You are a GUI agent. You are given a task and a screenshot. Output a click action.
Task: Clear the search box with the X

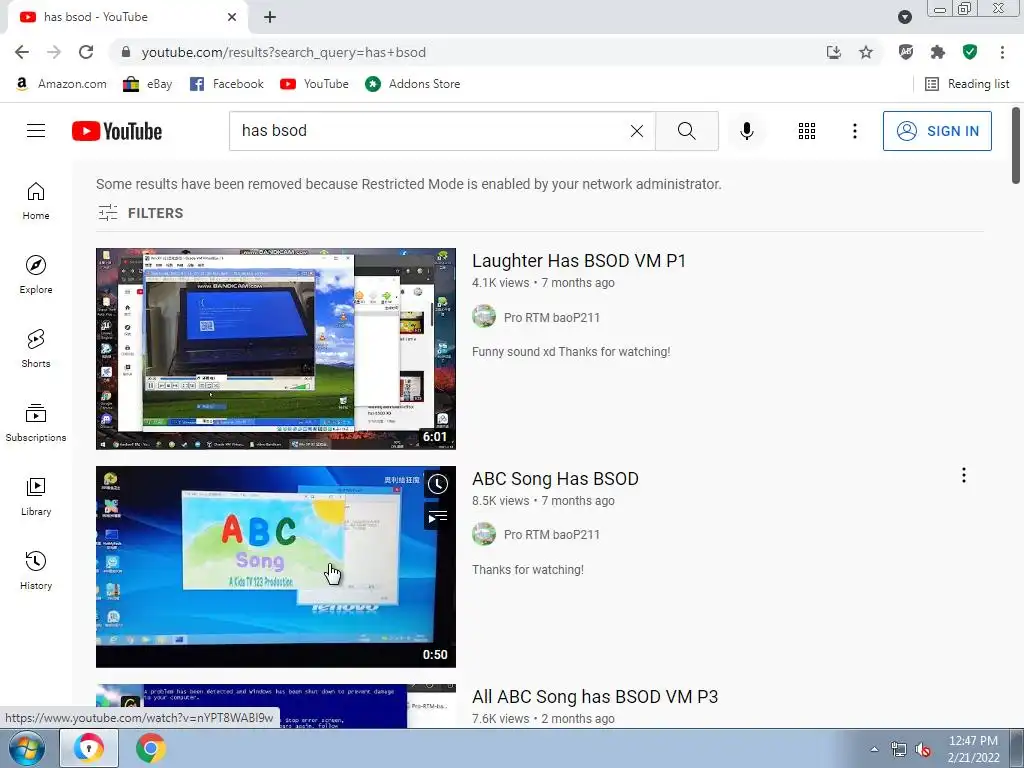pyautogui.click(x=637, y=131)
